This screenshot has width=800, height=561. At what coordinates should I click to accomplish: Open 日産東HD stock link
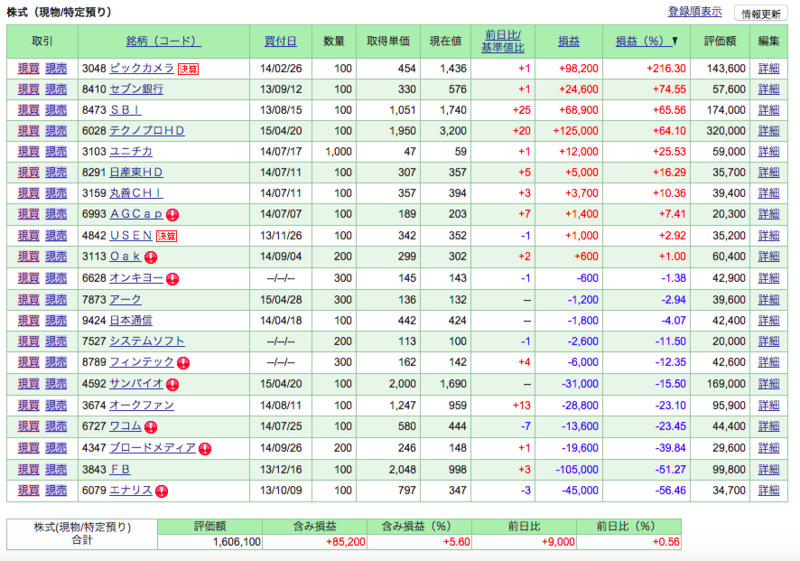pyautogui.click(x=136, y=172)
